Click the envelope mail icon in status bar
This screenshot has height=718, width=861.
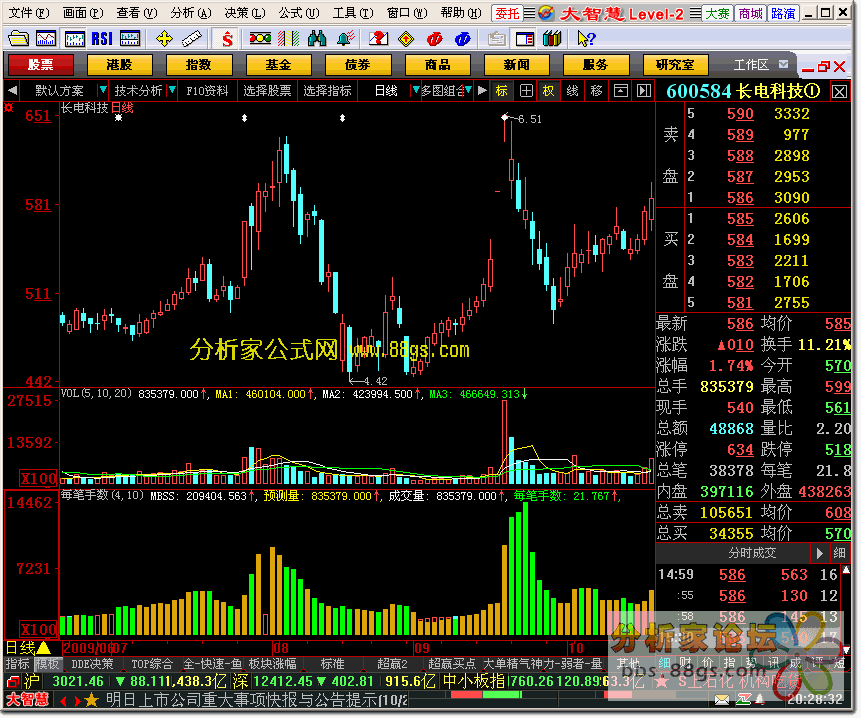click(722, 699)
